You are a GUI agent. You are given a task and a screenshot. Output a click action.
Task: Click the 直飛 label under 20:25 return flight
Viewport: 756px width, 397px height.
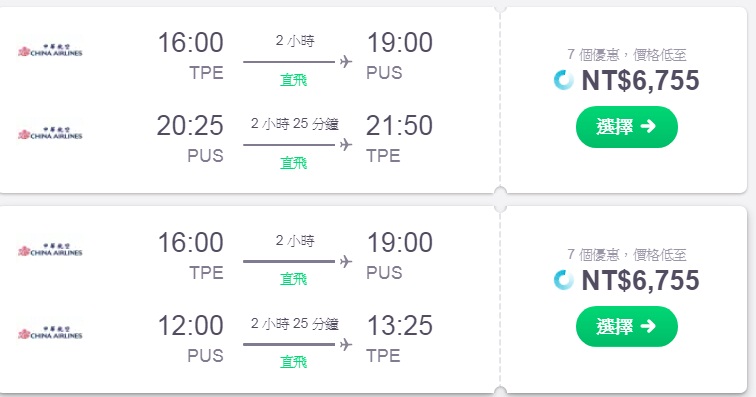pos(294,163)
